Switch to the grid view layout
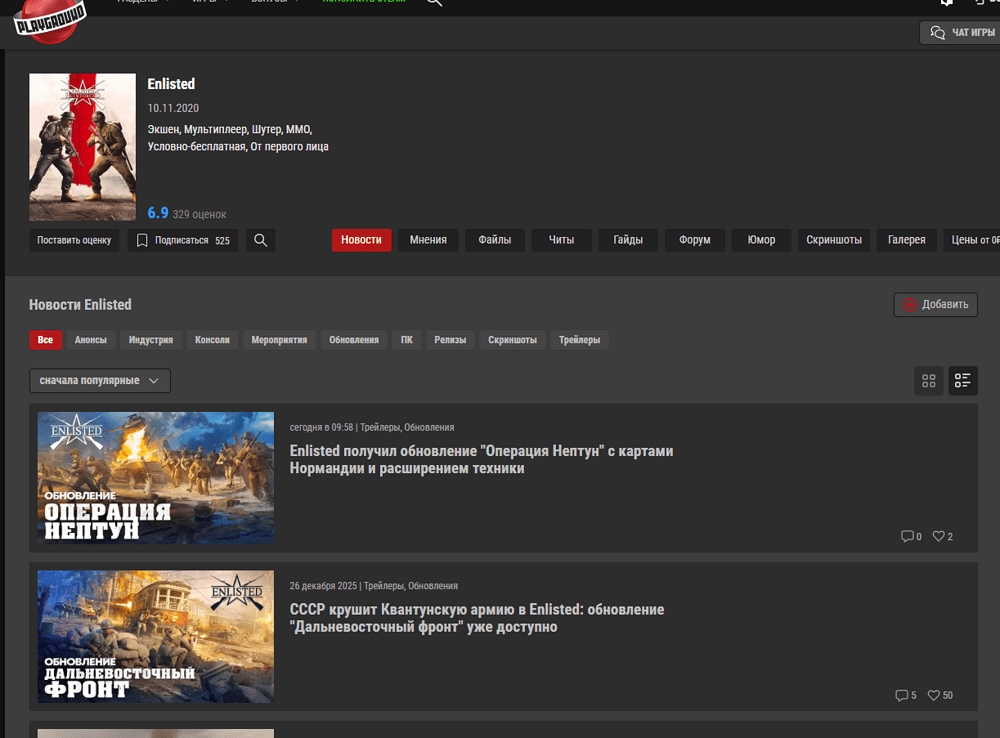This screenshot has width=1000, height=738. 929,381
